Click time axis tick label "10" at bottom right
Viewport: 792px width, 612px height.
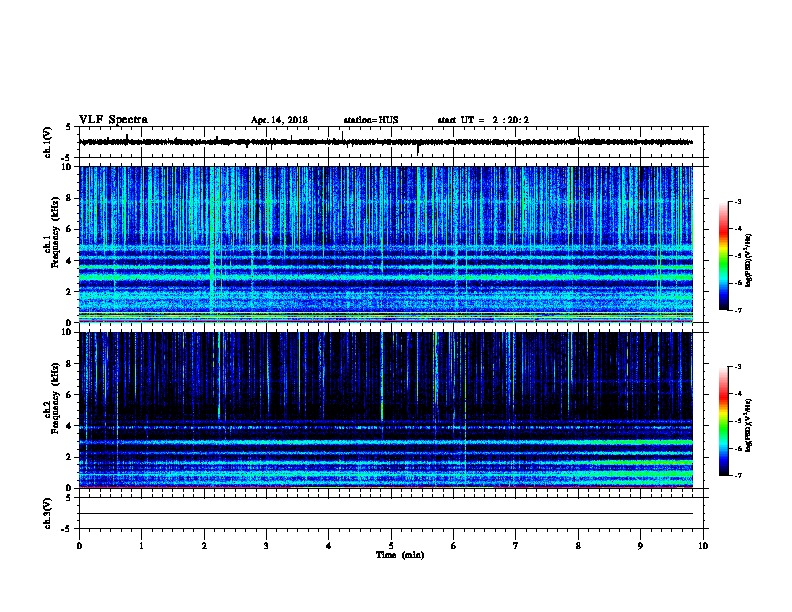tap(703, 546)
